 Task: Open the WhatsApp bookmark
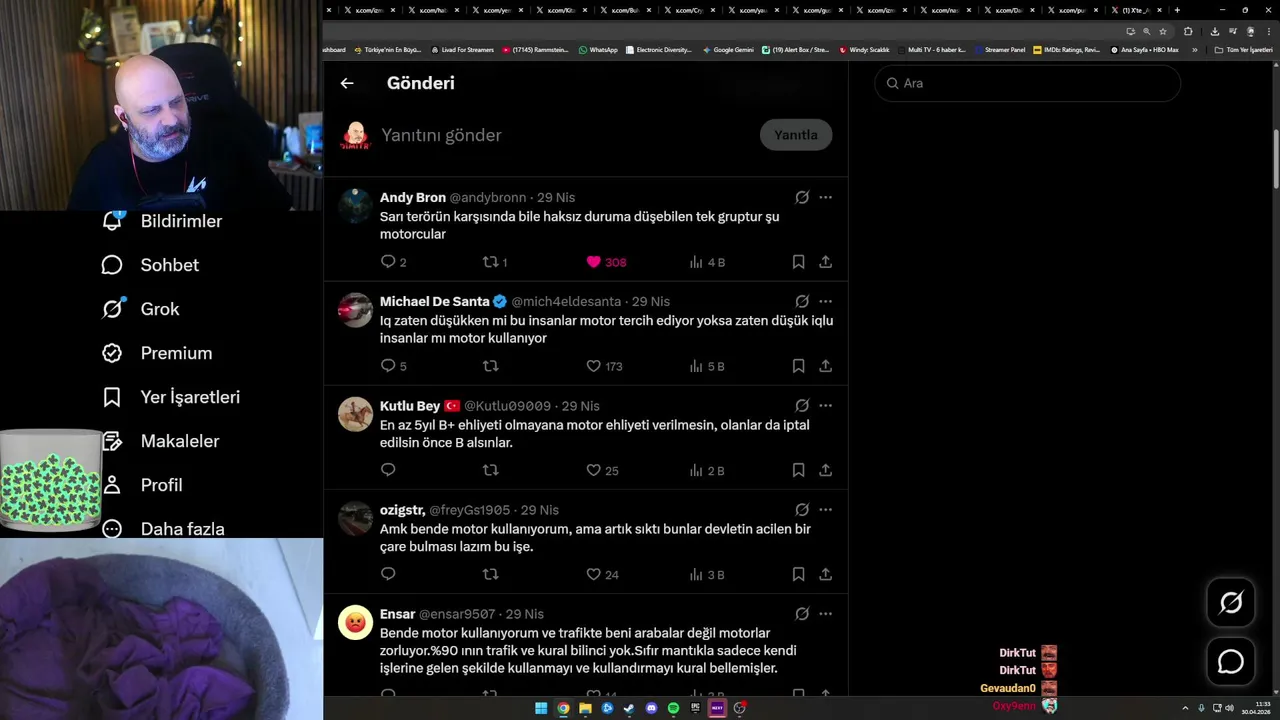[598, 49]
